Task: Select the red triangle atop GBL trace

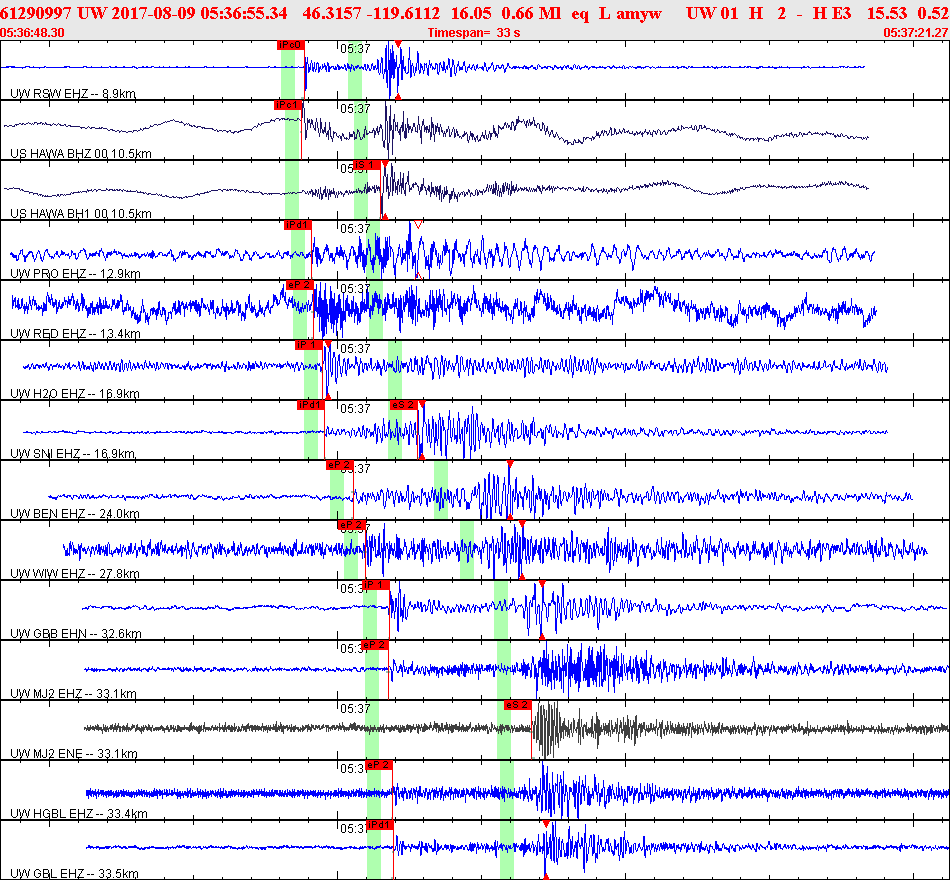Action: click(546, 824)
